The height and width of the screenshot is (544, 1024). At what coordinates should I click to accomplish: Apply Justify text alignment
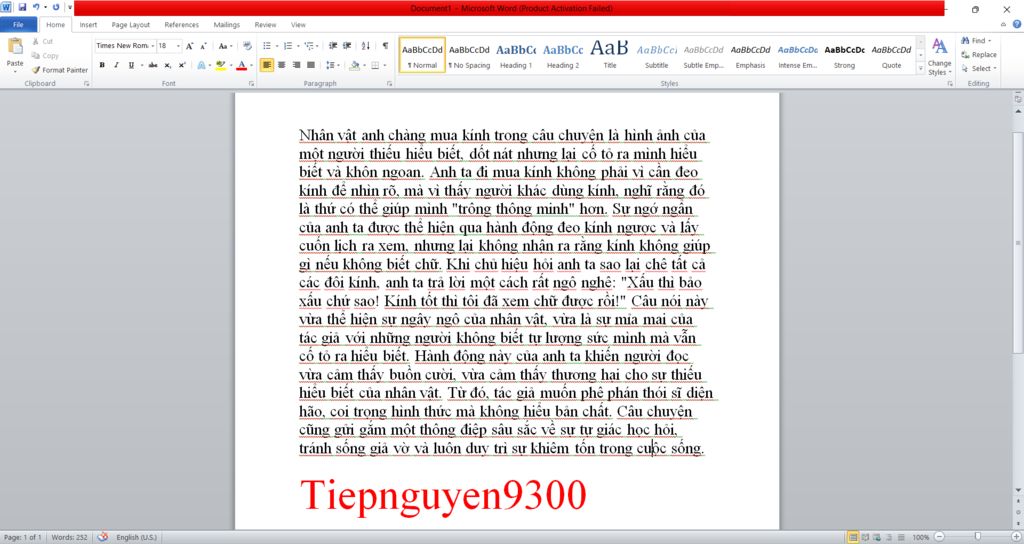311,65
